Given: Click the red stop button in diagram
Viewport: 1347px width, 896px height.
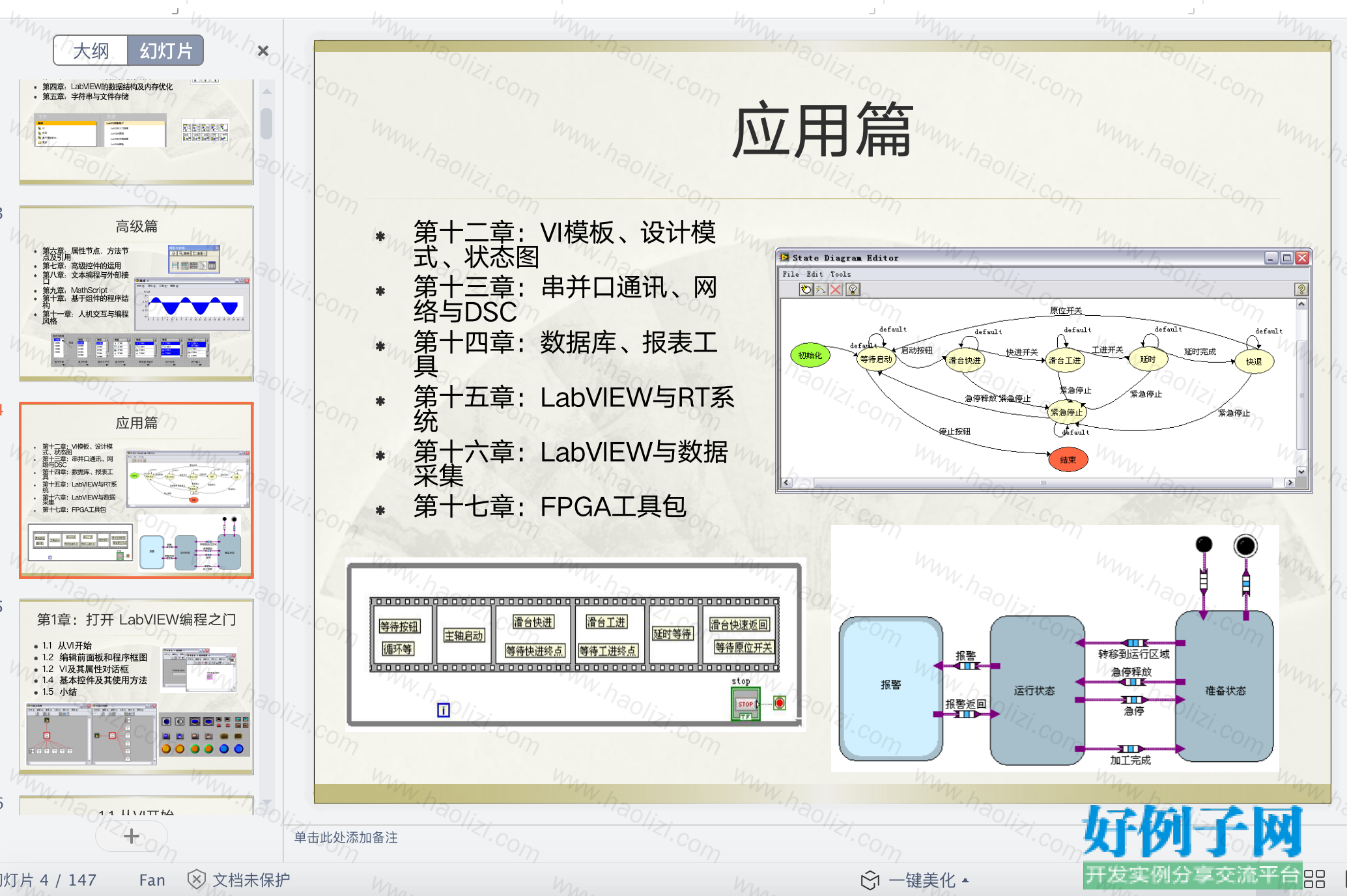Looking at the screenshot, I should 745,704.
